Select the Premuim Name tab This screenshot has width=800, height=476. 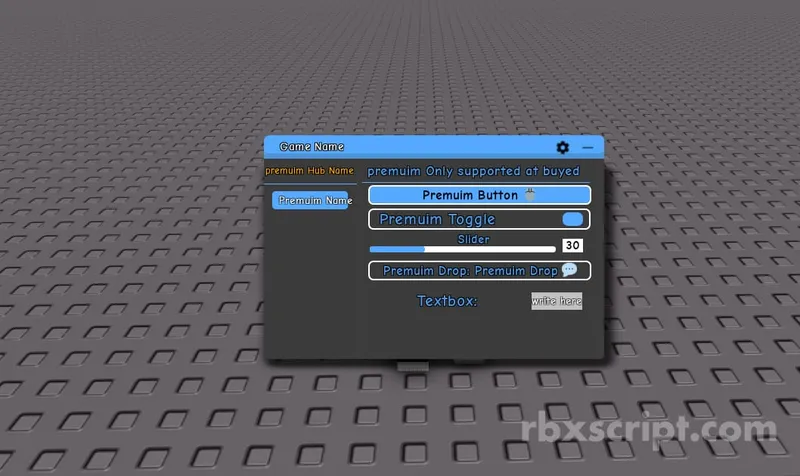[310, 200]
